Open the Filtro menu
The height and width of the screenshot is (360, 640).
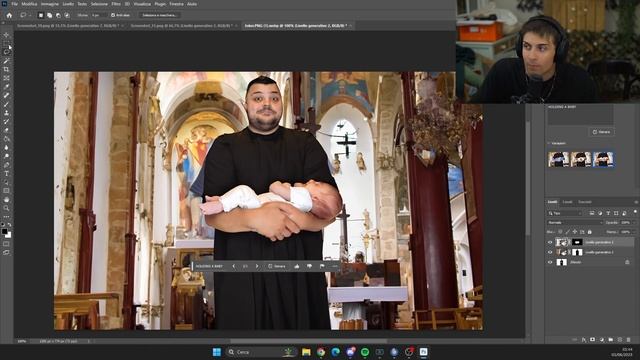[x=116, y=4]
